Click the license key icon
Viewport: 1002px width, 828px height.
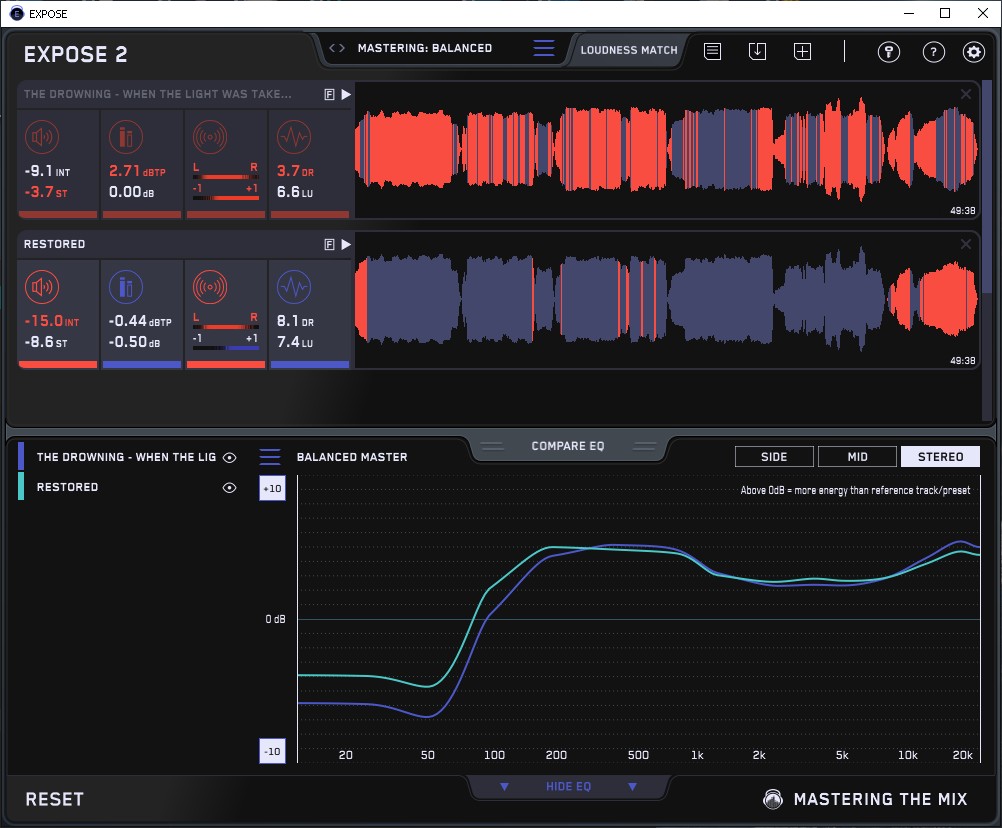pos(889,52)
